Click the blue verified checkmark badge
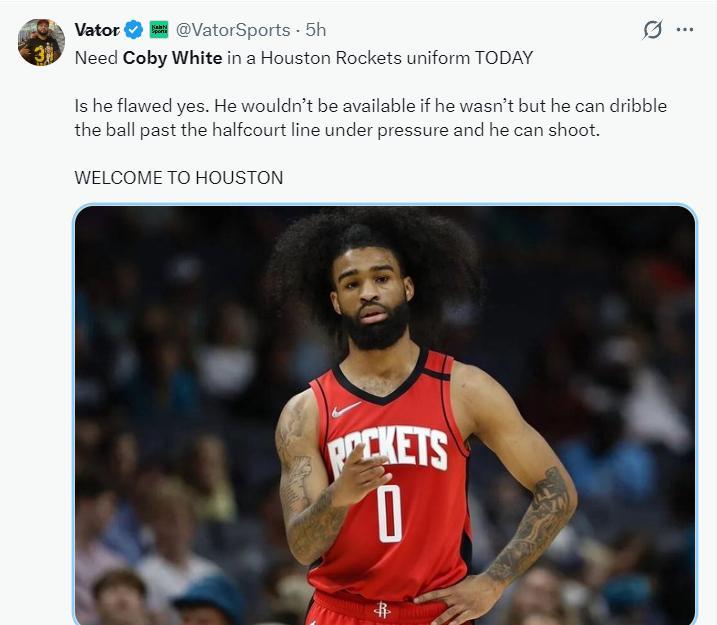Image resolution: width=717 pixels, height=625 pixels. (134, 30)
